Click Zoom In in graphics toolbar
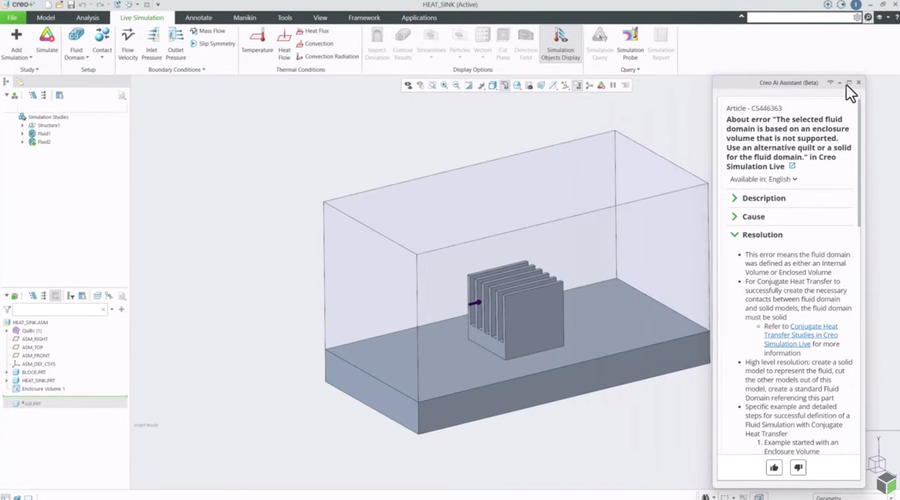The image size is (900, 500). (444, 86)
